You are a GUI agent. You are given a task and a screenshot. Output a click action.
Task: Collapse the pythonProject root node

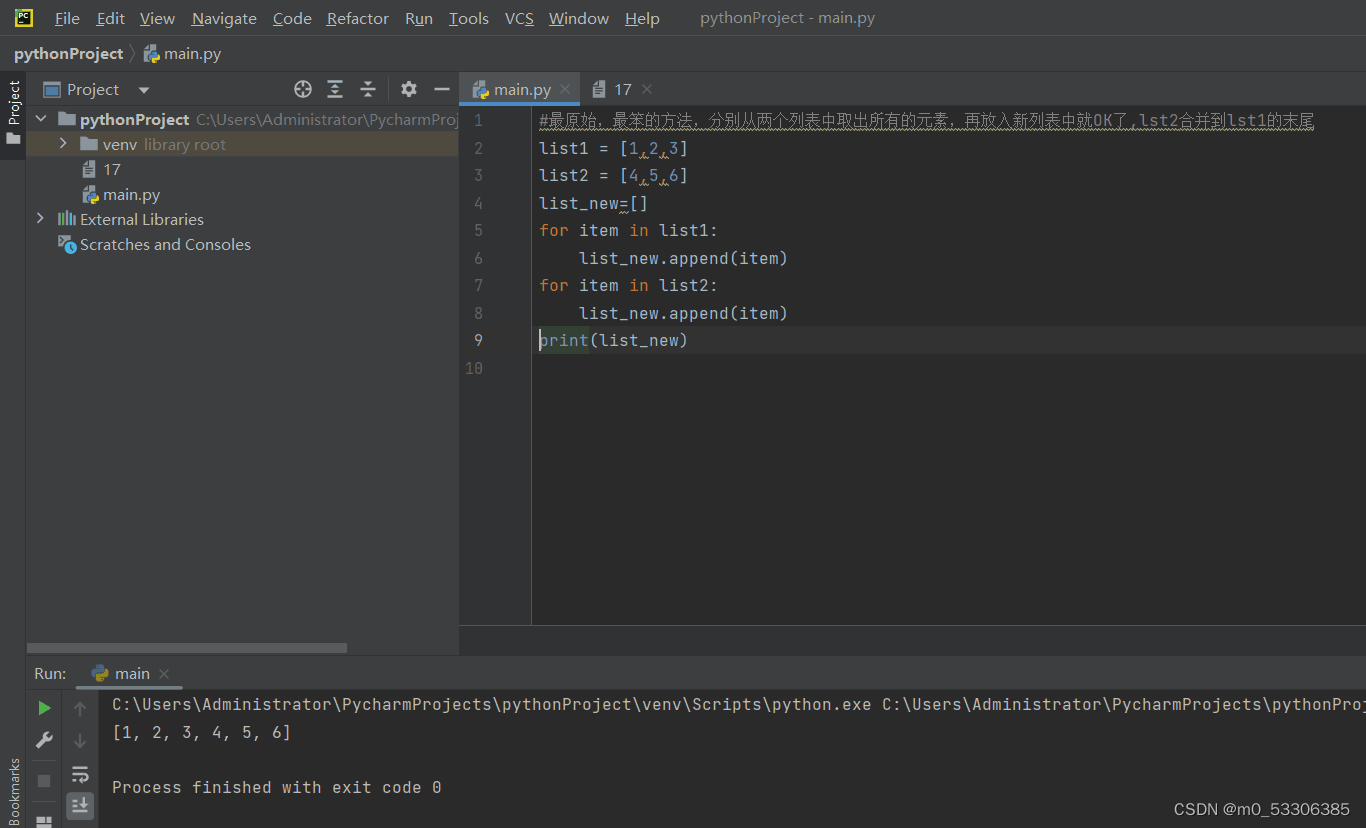coord(41,119)
